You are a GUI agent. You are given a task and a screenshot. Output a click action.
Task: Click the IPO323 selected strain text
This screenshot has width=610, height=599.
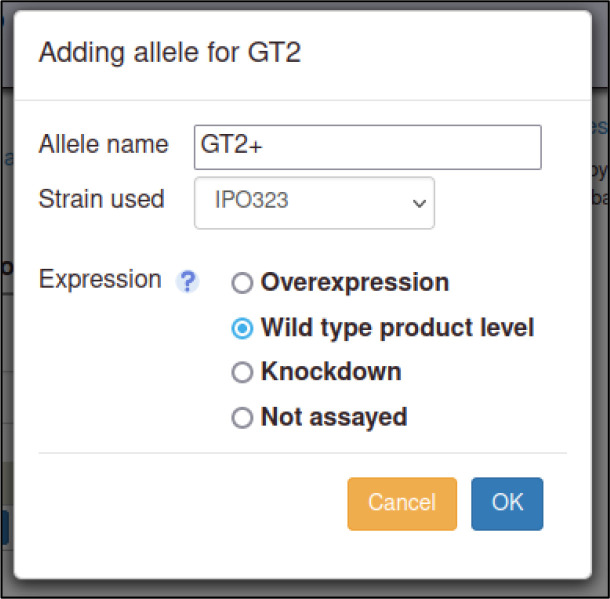251,200
